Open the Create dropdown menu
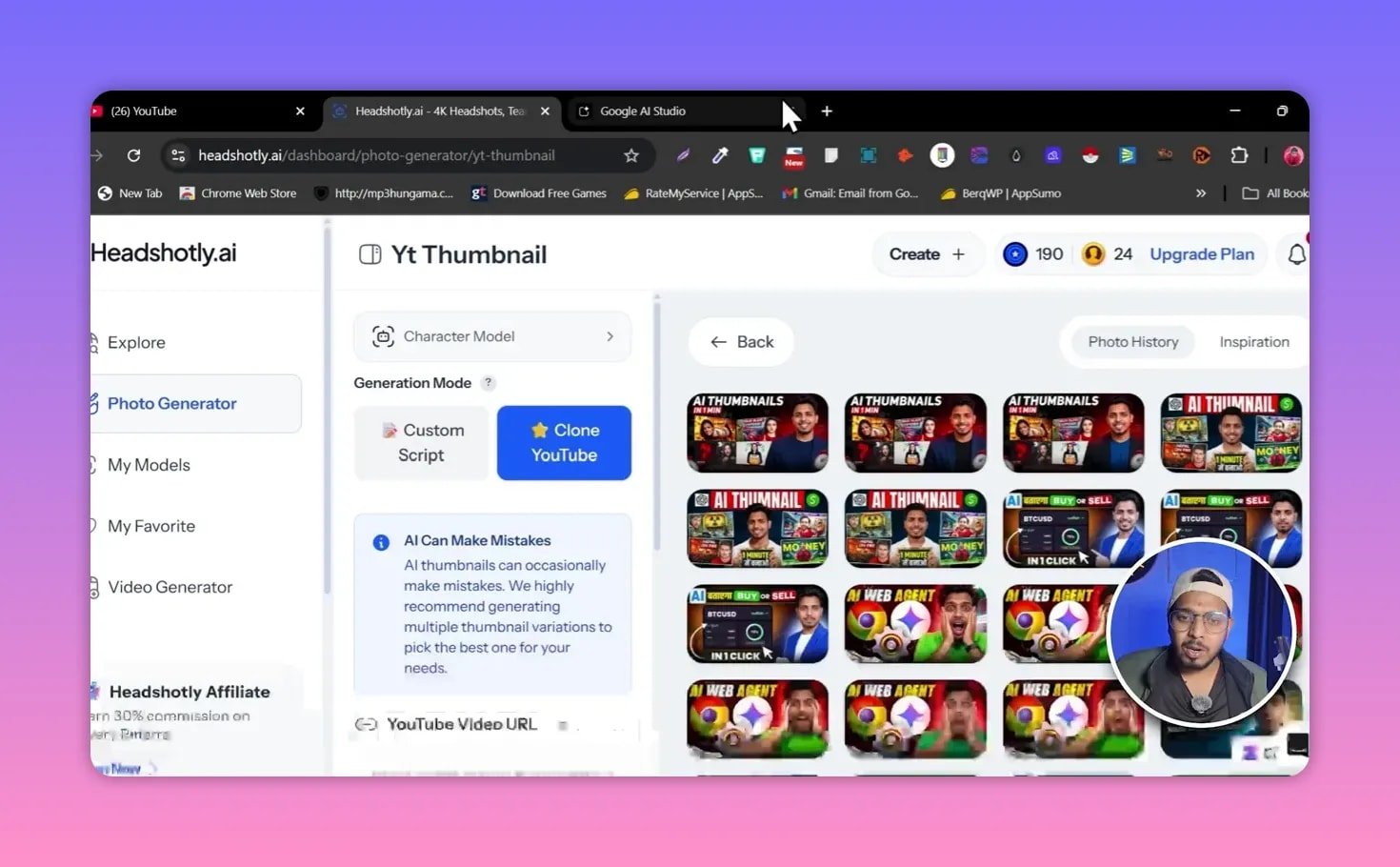1400x867 pixels. tap(926, 253)
